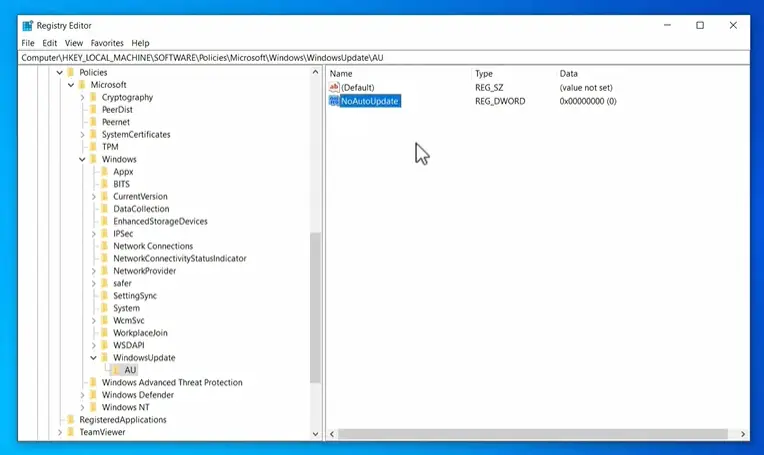
Task: Collapse the Policies key
Action: pos(59,73)
